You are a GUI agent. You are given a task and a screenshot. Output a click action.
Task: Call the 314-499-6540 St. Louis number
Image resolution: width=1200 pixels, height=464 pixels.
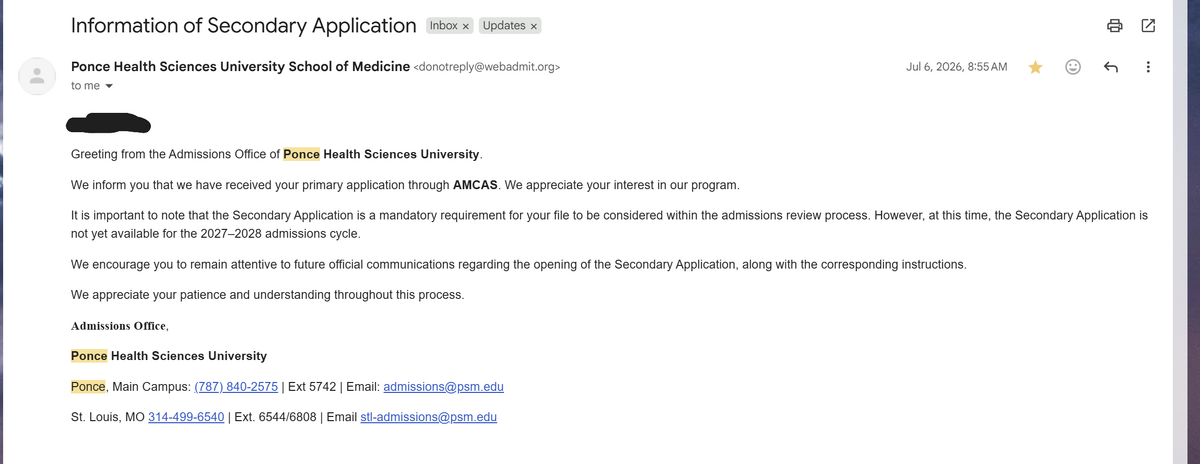click(186, 417)
